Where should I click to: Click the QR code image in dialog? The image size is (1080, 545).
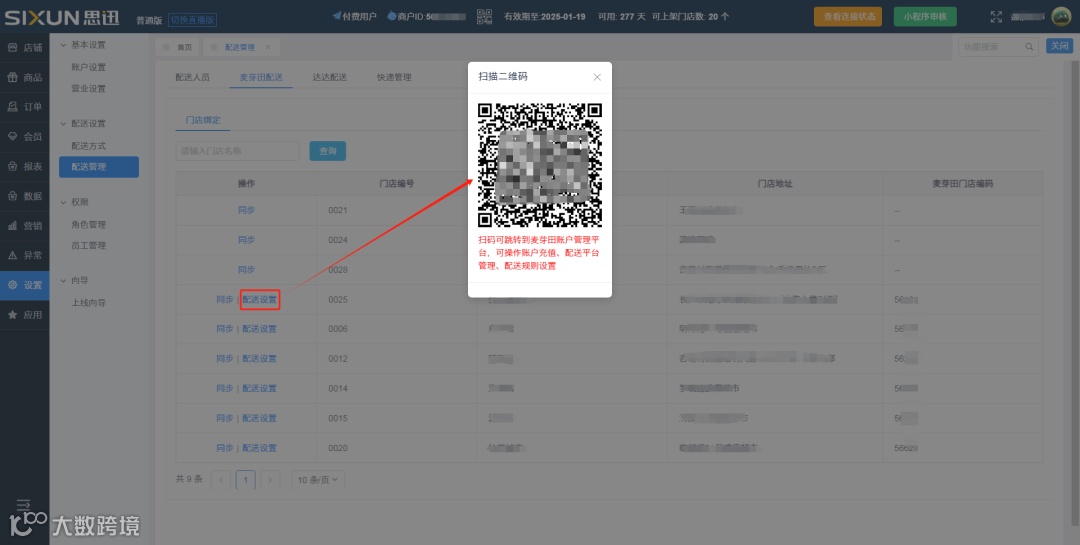[x=540, y=165]
